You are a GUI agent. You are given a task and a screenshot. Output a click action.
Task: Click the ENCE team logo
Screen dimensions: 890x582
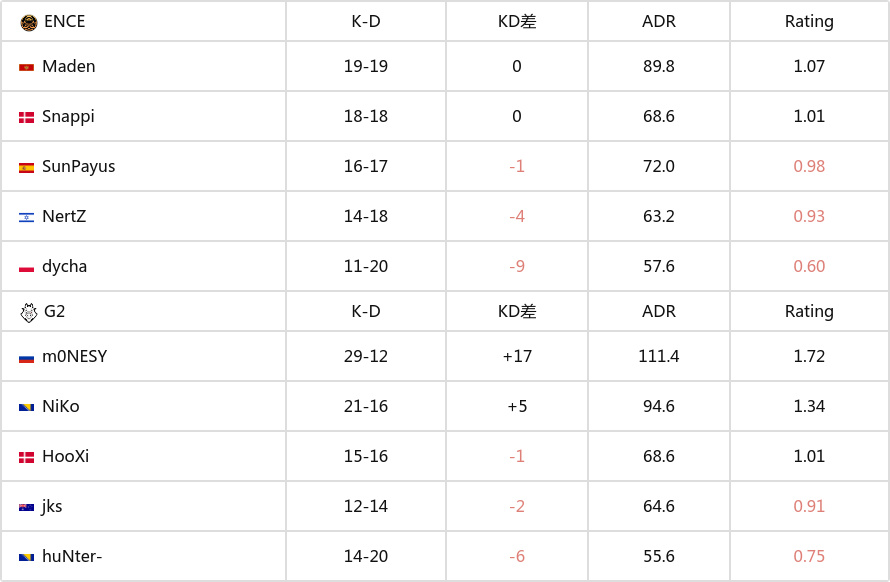click(x=28, y=21)
